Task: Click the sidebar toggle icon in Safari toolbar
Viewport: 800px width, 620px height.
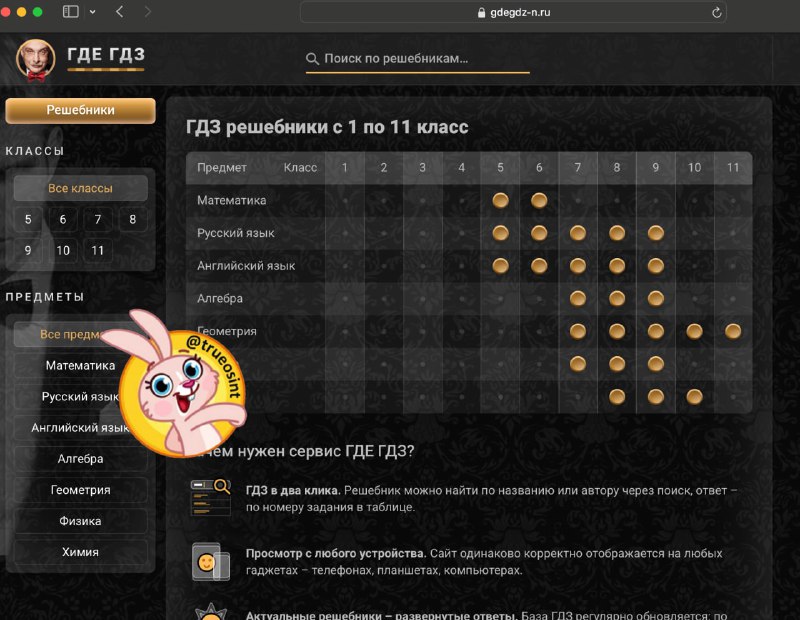Action: pyautogui.click(x=70, y=11)
